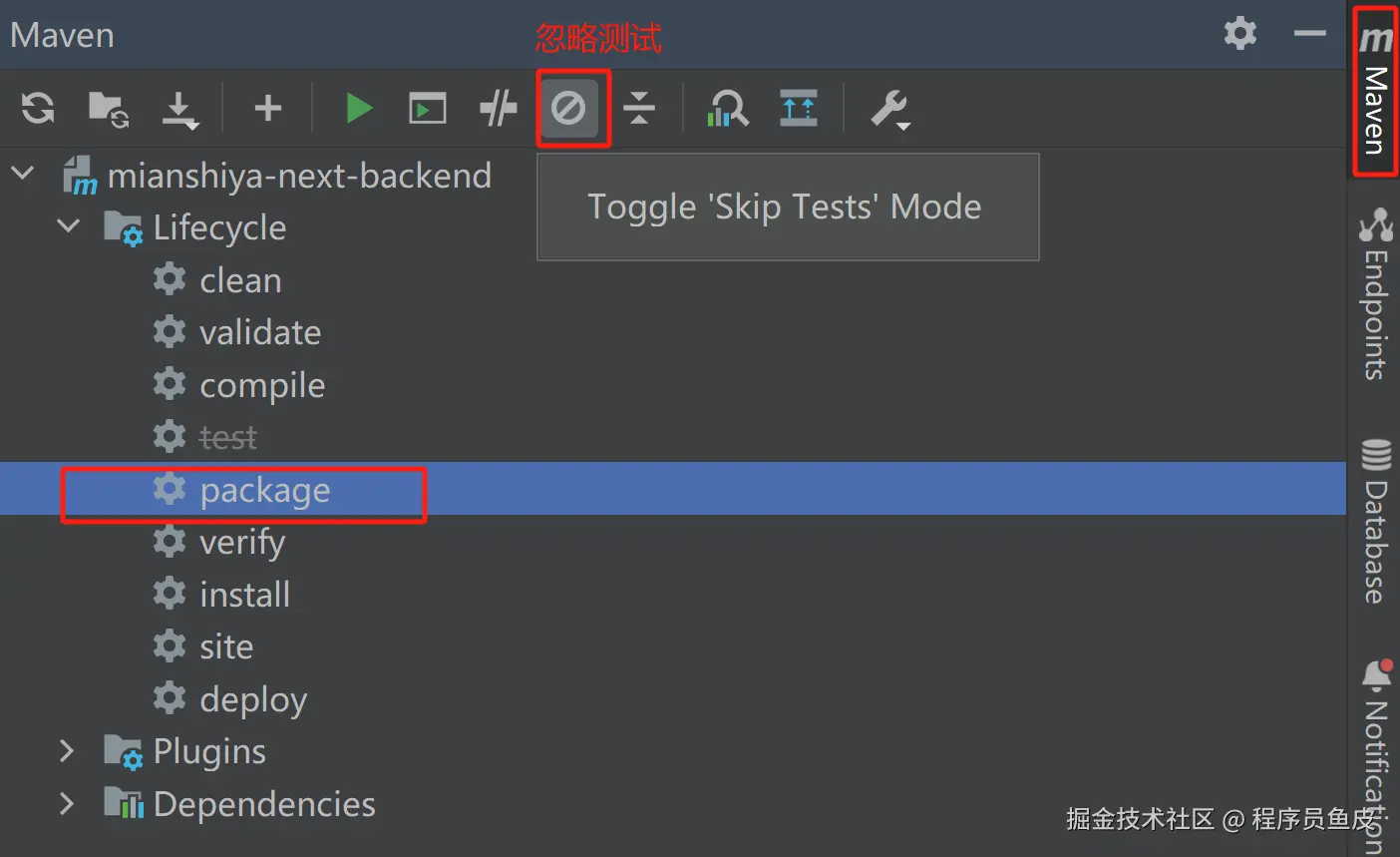This screenshot has height=857, width=1400.
Task: Click Generate Sources and Update Folders icon
Action: pyautogui.click(x=108, y=109)
